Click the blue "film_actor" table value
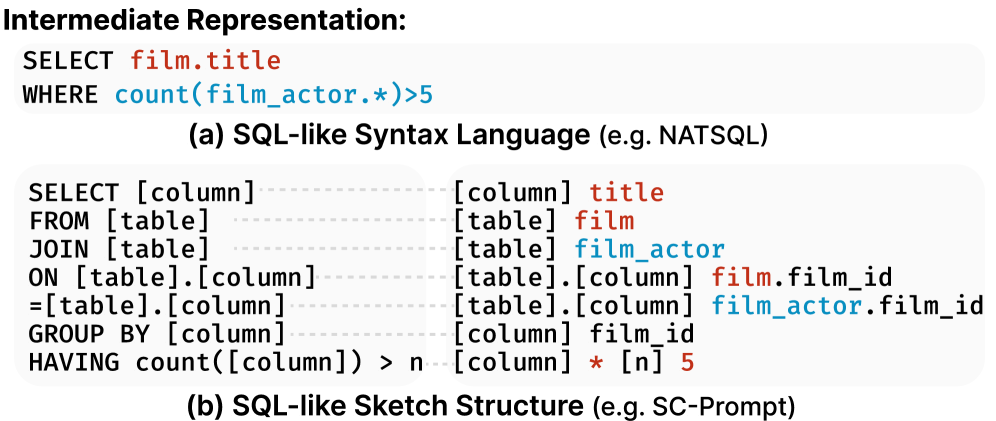 coord(649,248)
